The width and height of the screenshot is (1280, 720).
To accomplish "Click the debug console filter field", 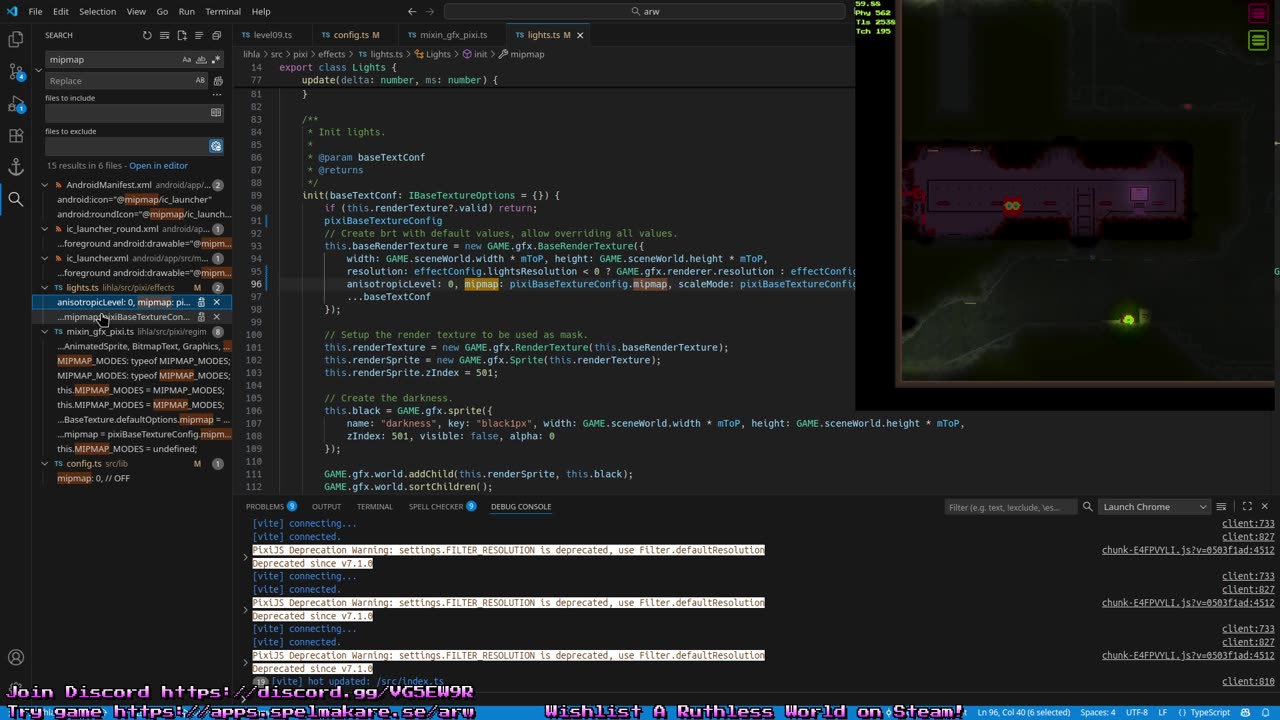I will [x=1010, y=507].
